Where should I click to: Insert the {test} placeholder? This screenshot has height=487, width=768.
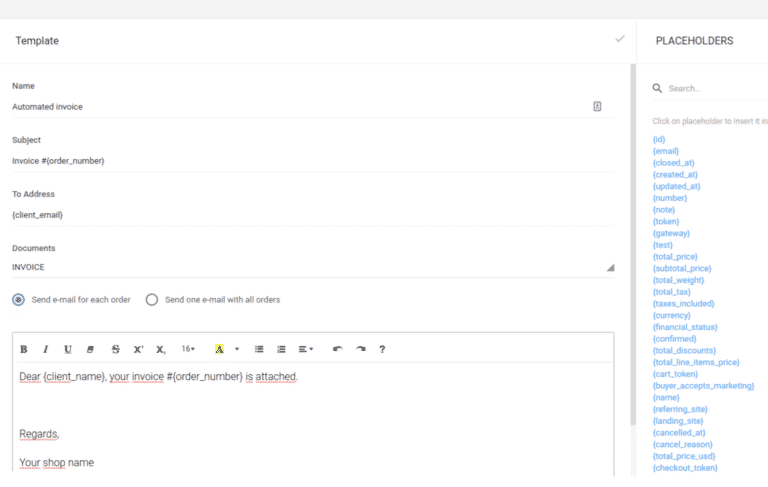[x=663, y=245]
